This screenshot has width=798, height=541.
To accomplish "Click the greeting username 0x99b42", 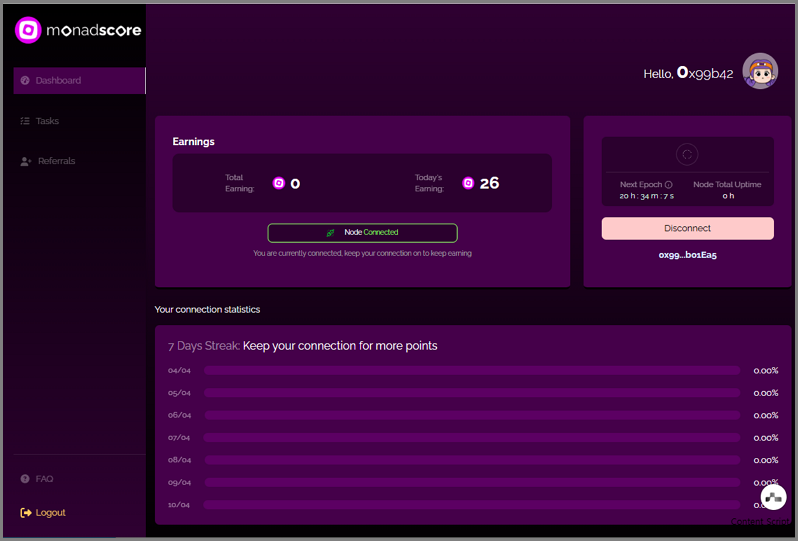I will [x=705, y=73].
